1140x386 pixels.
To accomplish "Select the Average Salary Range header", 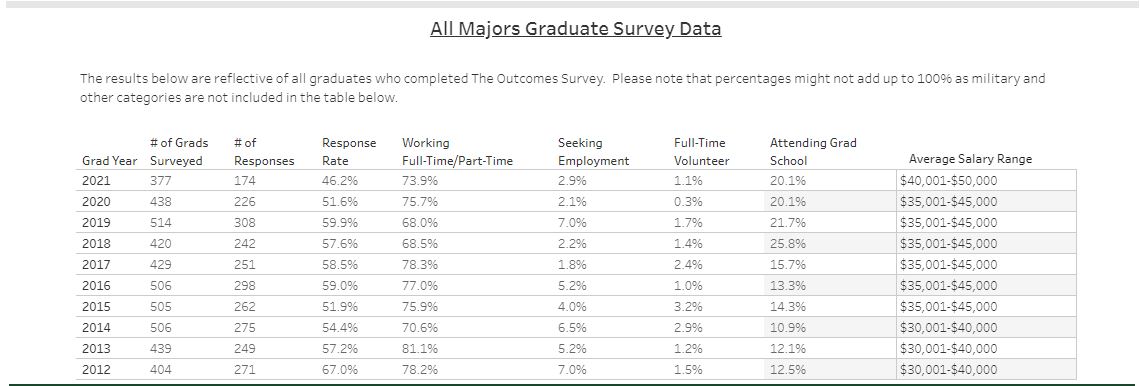I will tap(970, 159).
